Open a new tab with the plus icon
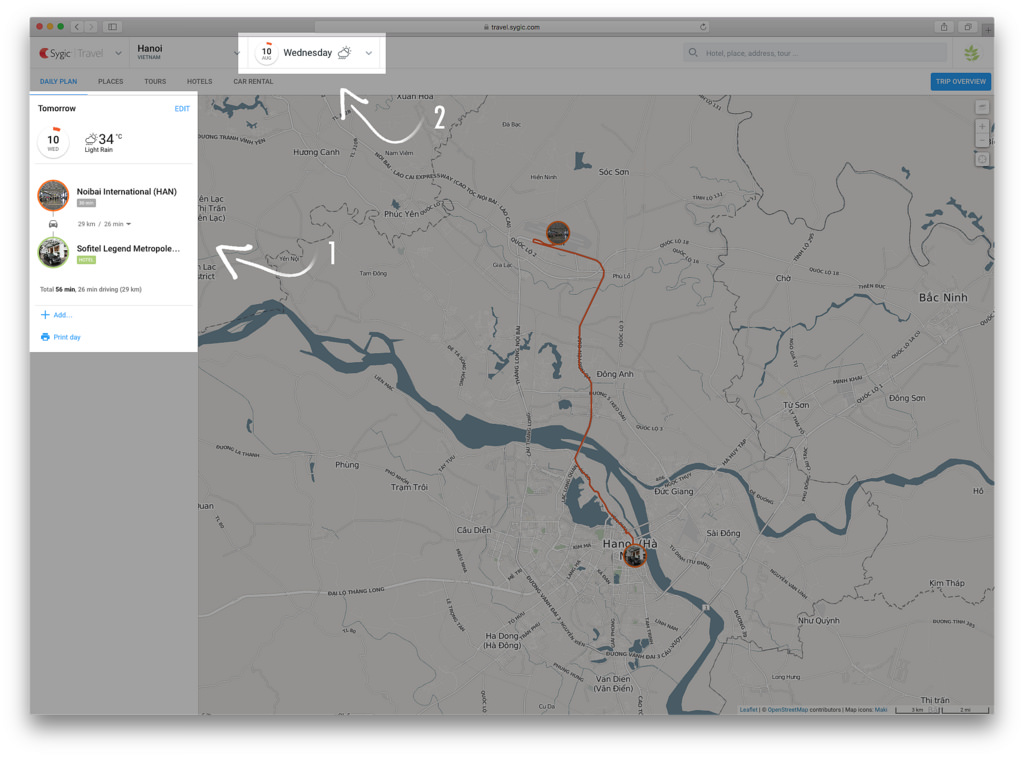 pyautogui.click(x=988, y=29)
